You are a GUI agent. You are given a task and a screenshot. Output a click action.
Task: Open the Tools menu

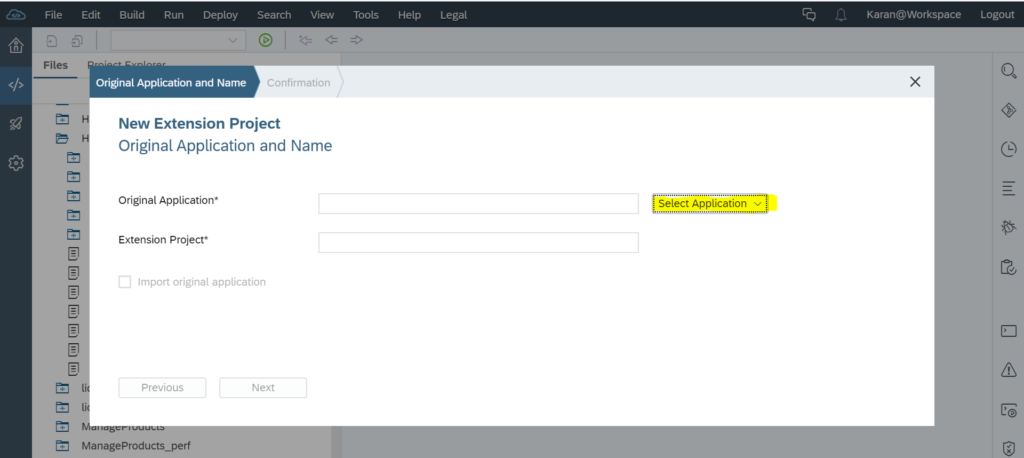[366, 14]
